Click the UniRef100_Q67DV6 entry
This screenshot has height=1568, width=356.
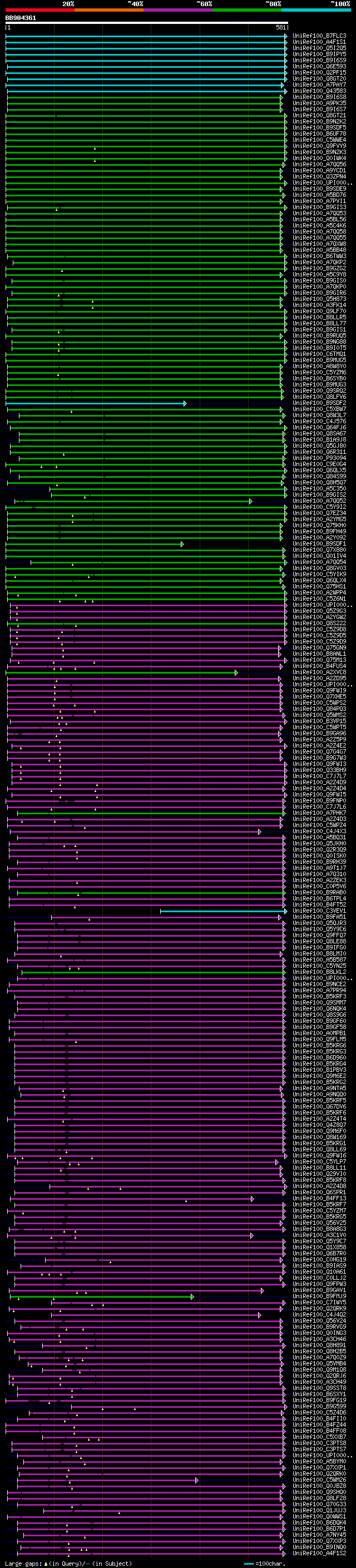point(319,1107)
